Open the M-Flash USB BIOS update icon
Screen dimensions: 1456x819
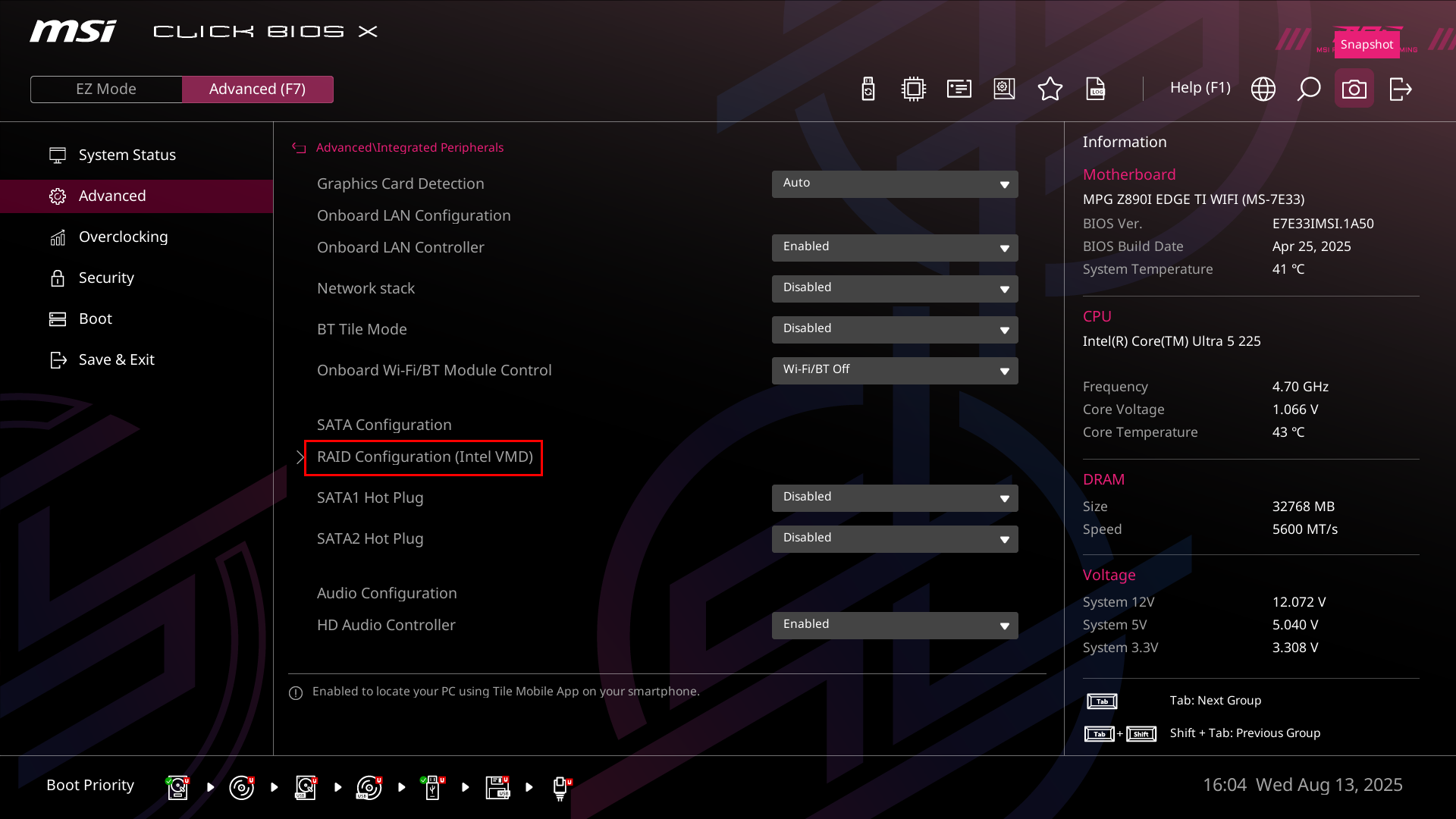[868, 89]
